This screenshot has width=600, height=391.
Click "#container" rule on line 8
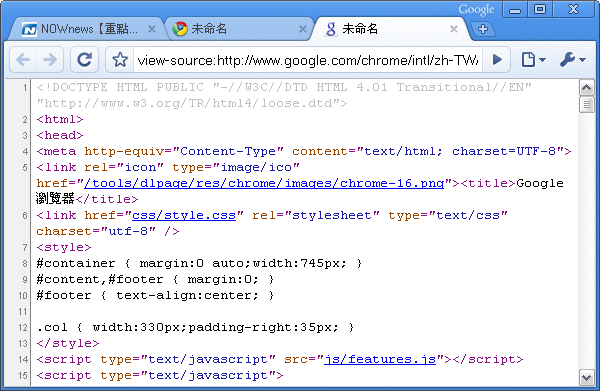76,263
